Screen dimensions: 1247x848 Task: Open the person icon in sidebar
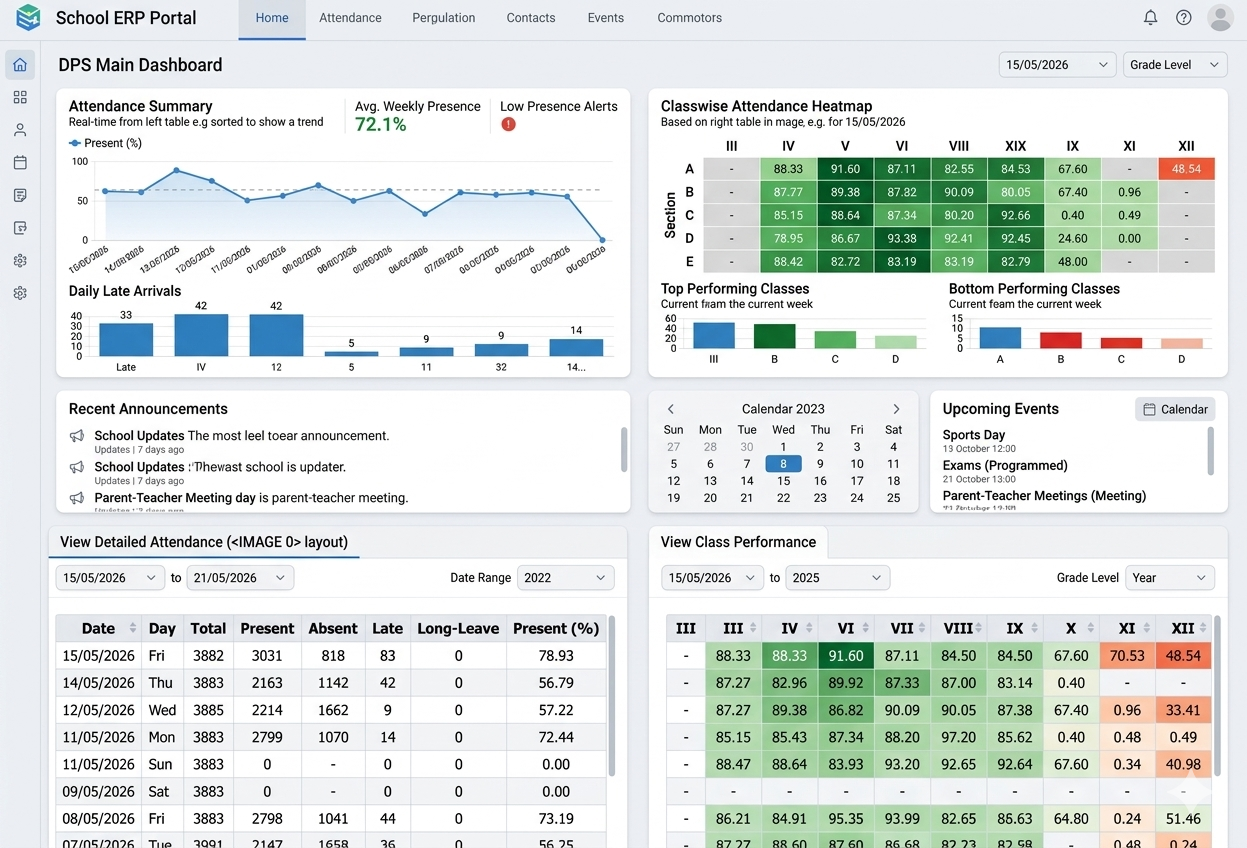pos(20,130)
